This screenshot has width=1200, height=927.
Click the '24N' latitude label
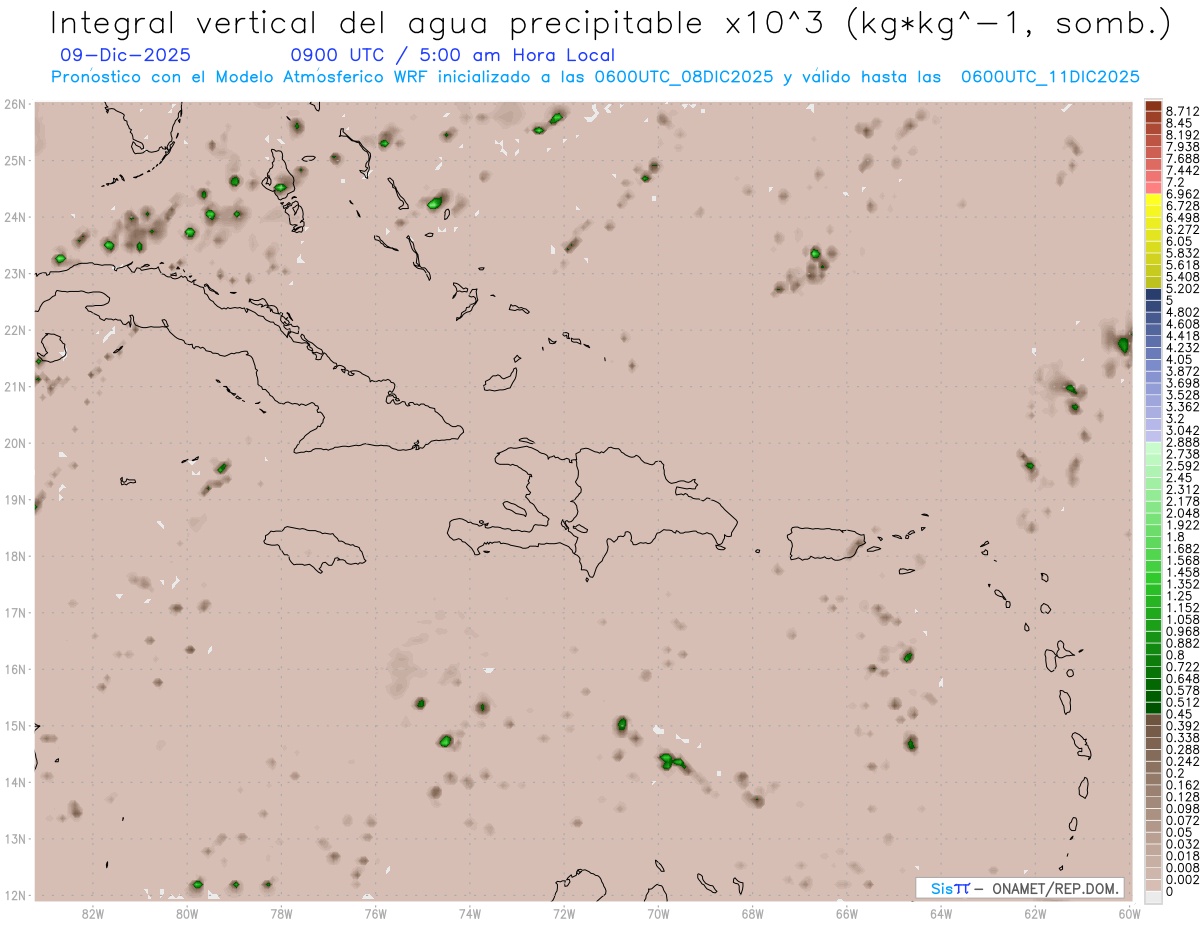15,217
